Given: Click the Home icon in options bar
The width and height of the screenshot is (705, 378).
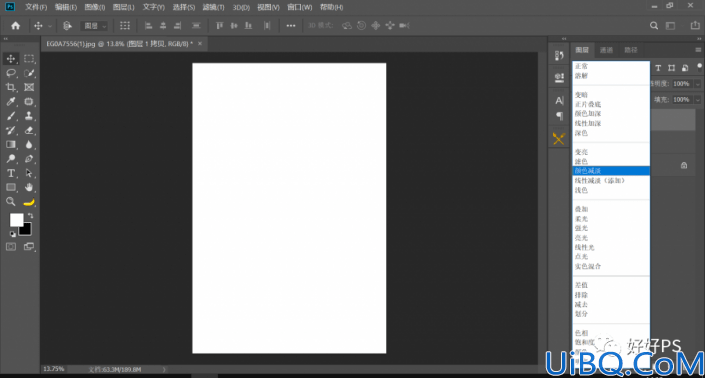Looking at the screenshot, I should point(15,26).
